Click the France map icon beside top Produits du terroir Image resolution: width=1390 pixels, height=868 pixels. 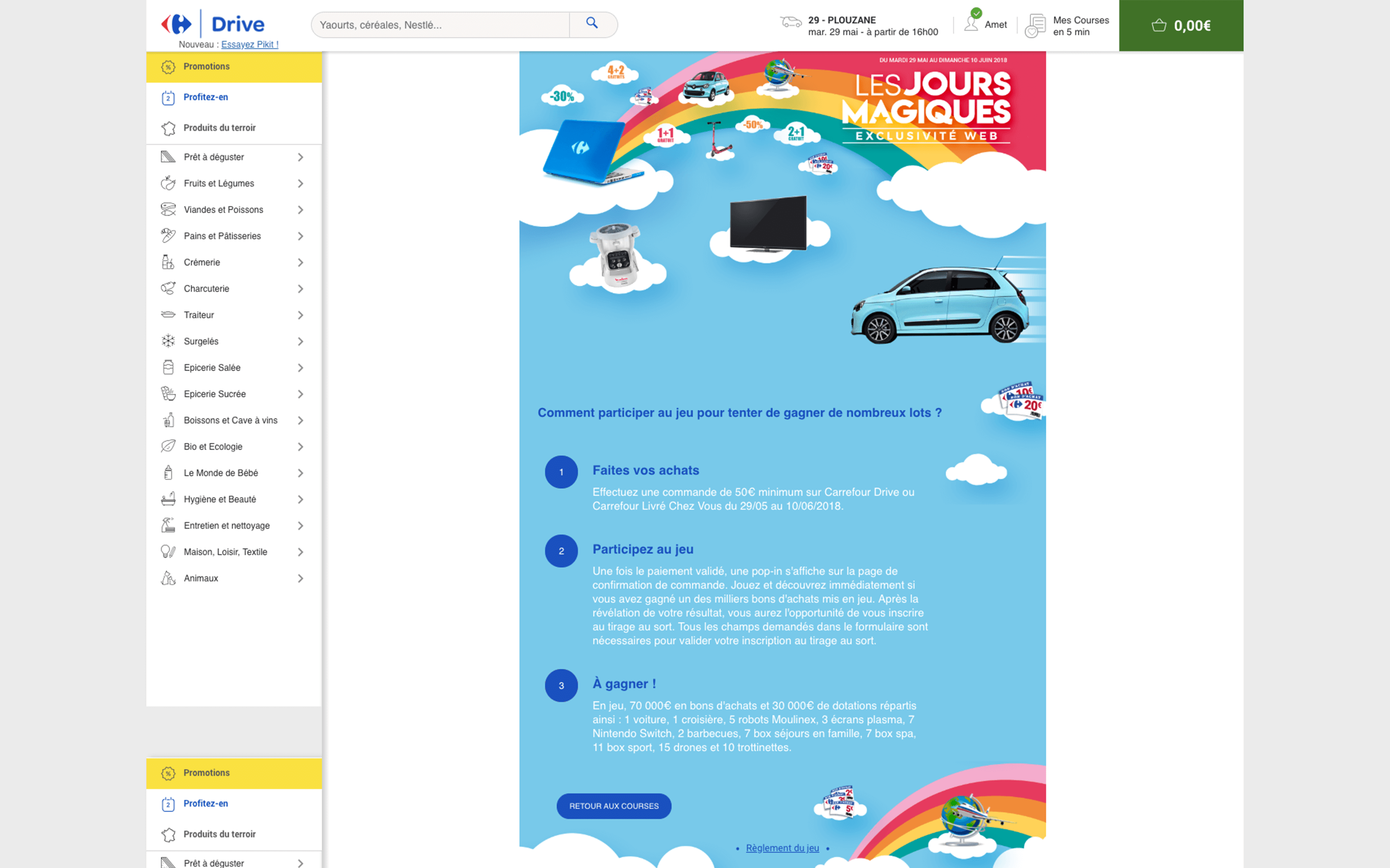(167, 128)
